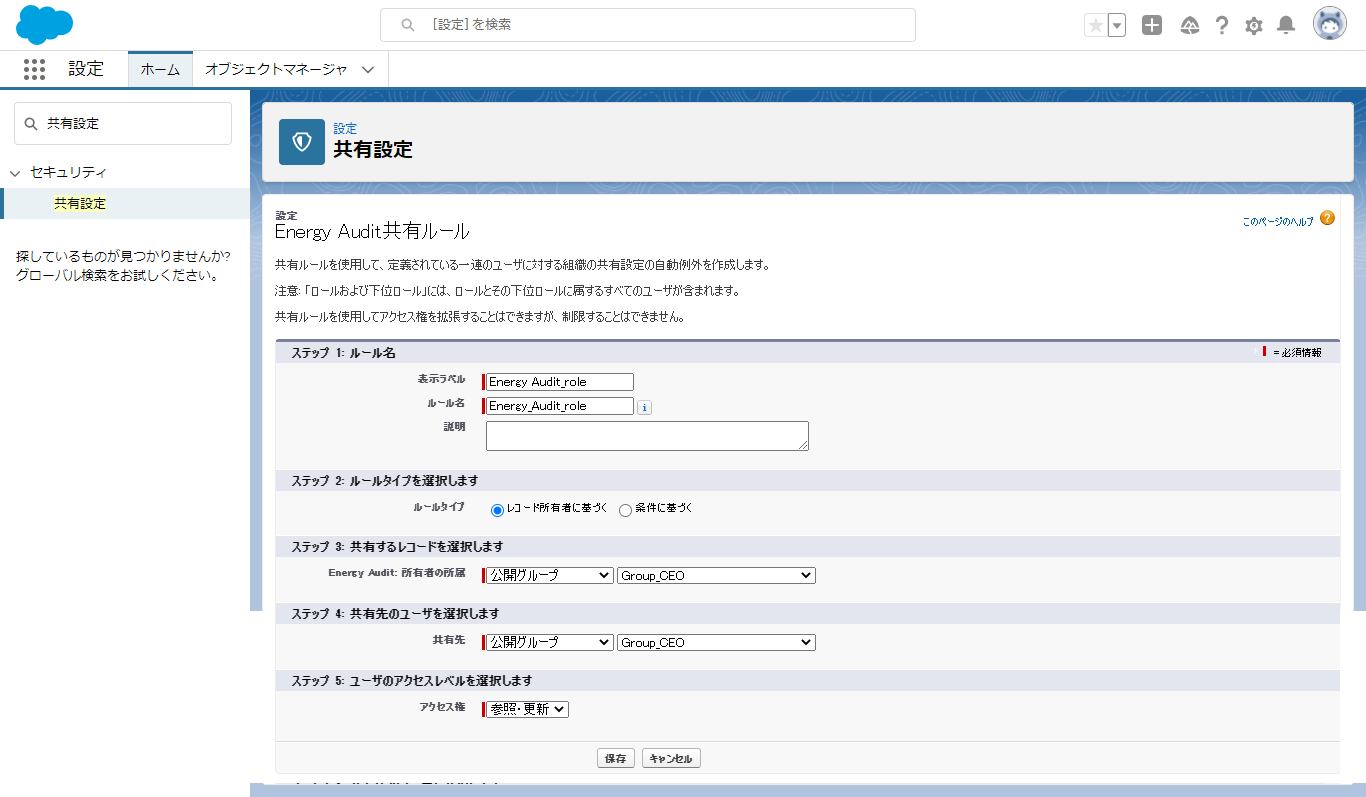Open the このページのヘルプ link

point(1278,222)
